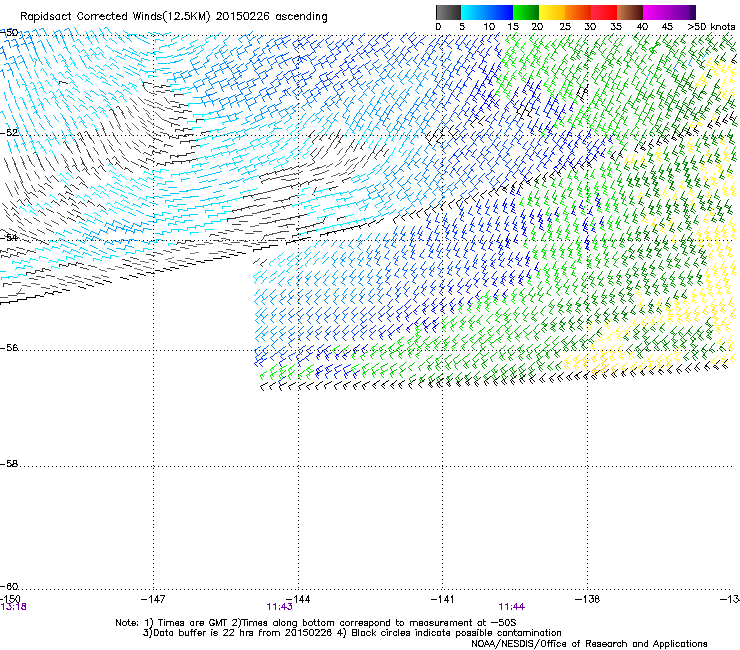Click the '>50 knots' legend label

click(711, 27)
